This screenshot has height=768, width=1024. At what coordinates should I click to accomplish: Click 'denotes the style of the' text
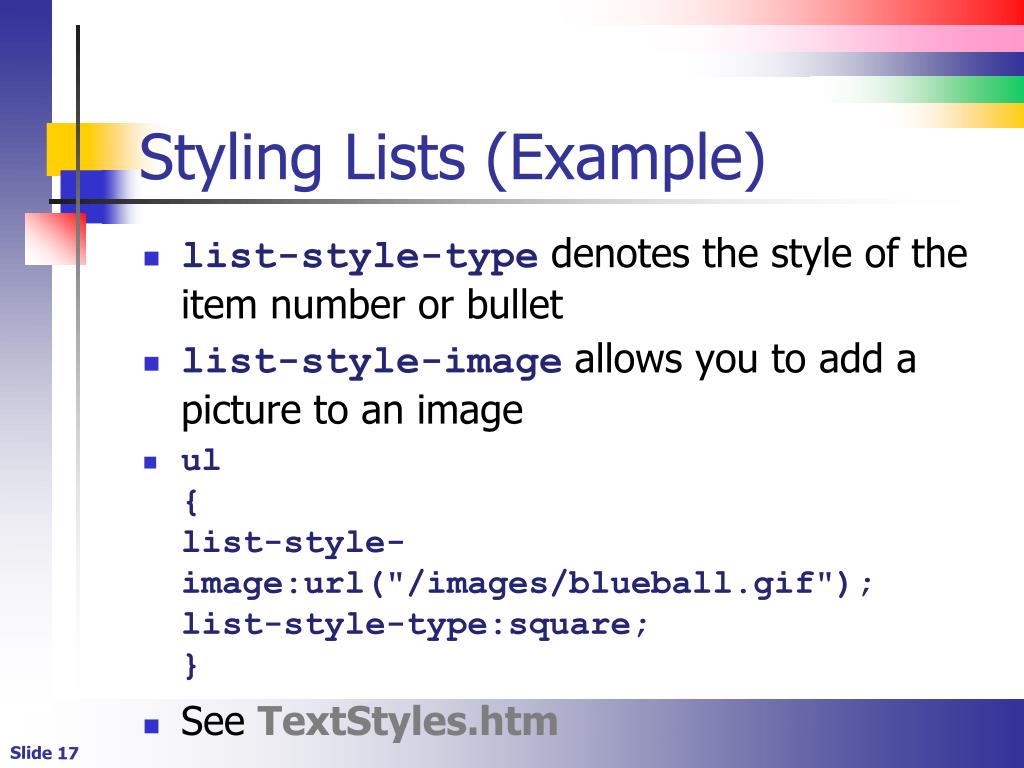(759, 254)
